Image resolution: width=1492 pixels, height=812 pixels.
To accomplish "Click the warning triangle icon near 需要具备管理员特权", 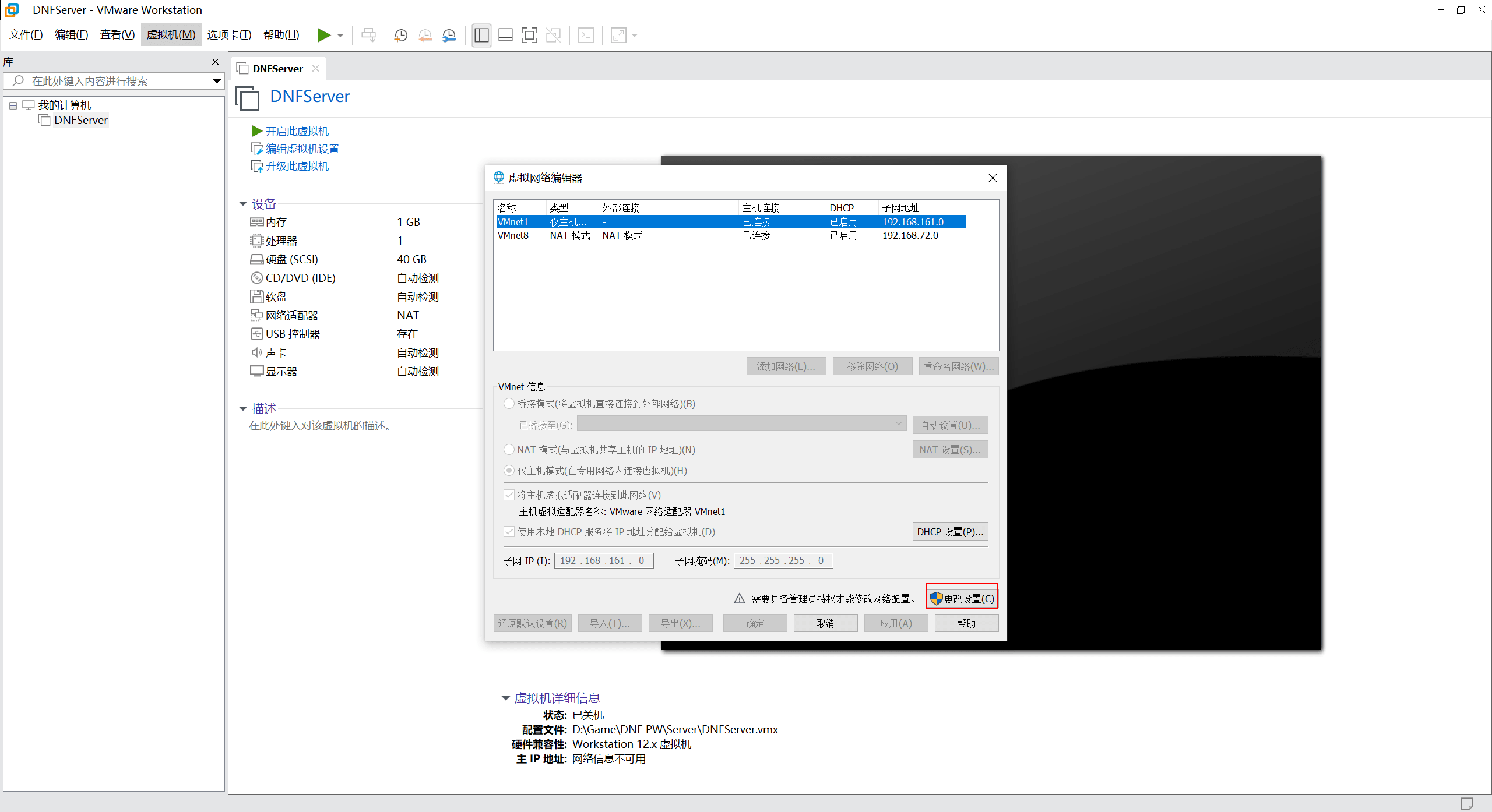I will [740, 598].
